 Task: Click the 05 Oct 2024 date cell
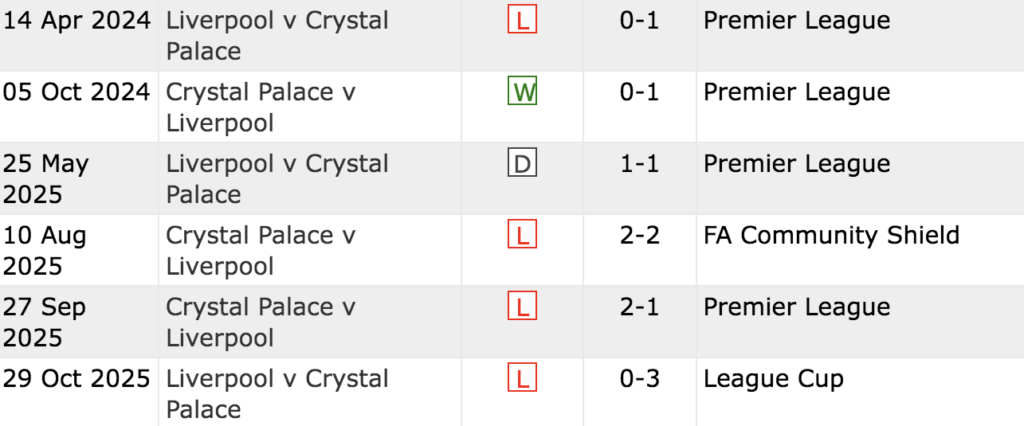click(76, 93)
